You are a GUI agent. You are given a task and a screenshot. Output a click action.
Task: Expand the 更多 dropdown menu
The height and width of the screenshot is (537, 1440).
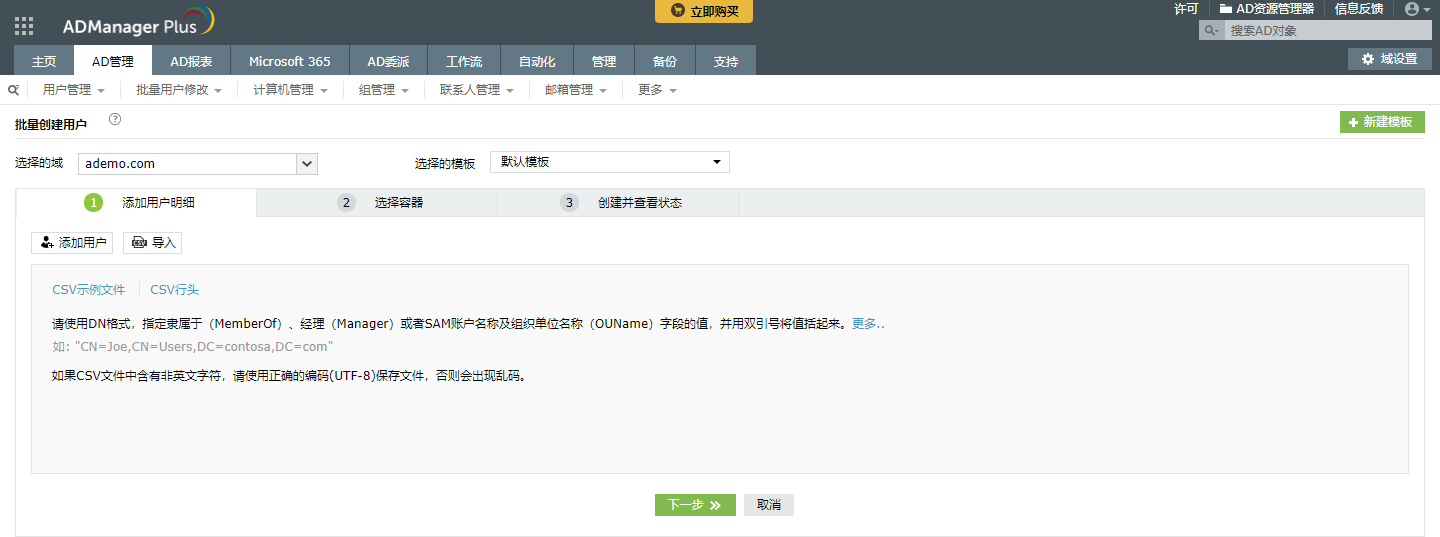658,90
